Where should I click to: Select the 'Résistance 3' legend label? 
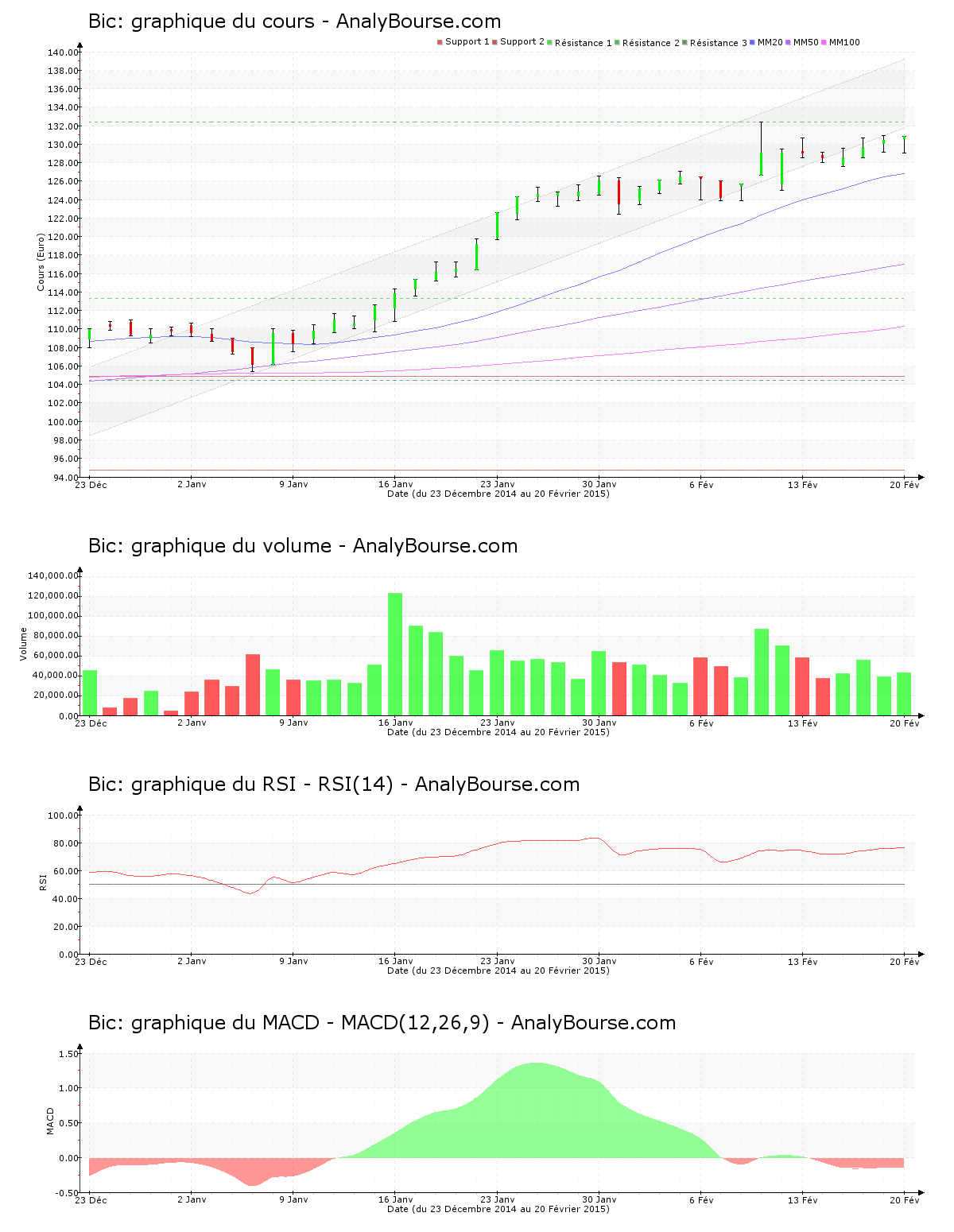pyautogui.click(x=719, y=43)
